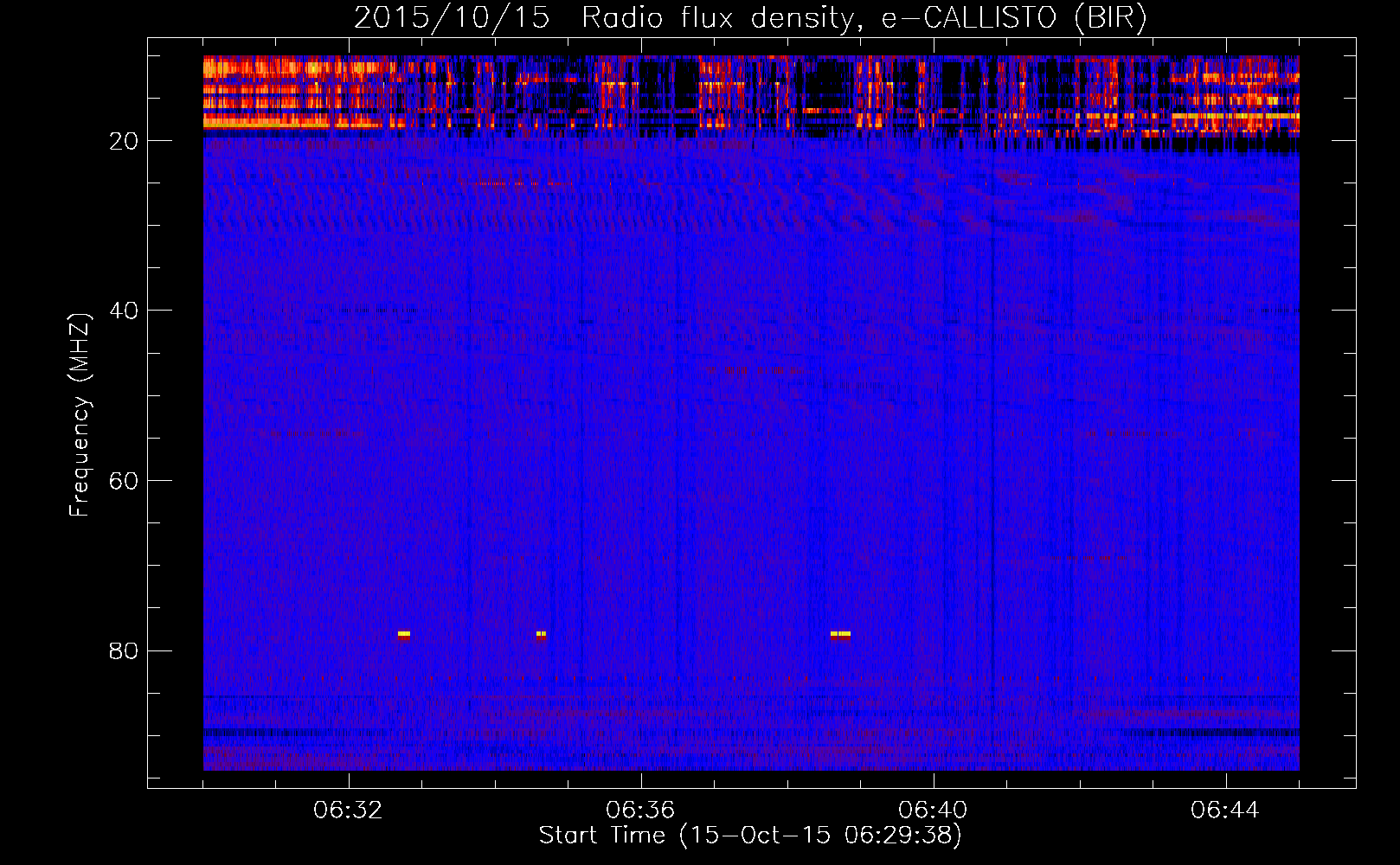Screen dimensions: 1400x865
Task: Click the 40 frequency tick label
Action: pyautogui.click(x=124, y=311)
